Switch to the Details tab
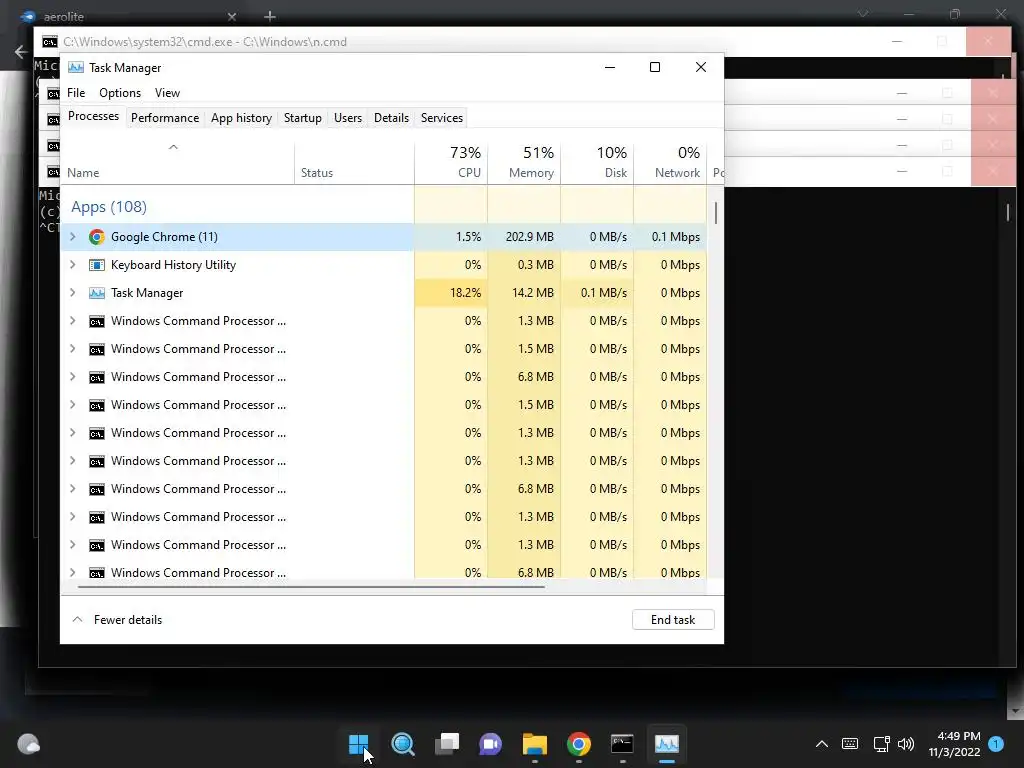 click(x=391, y=118)
